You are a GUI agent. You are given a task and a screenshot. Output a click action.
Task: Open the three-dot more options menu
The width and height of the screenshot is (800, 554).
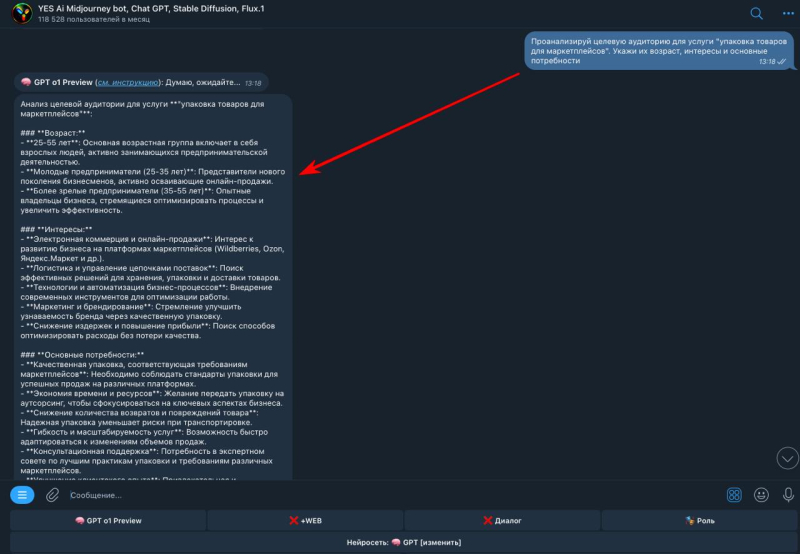coord(785,13)
